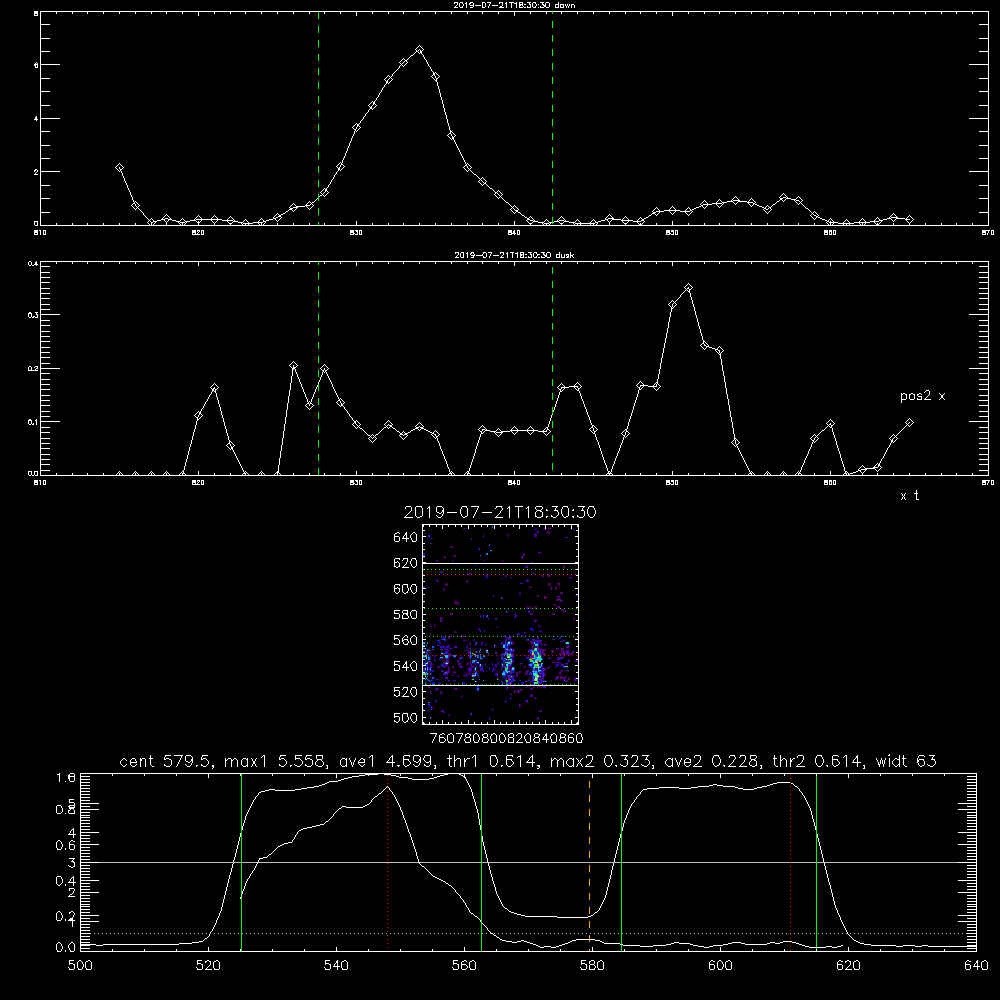Click the right green dashed line in the dusk plot
This screenshot has height=1000, width=1000.
552,370
